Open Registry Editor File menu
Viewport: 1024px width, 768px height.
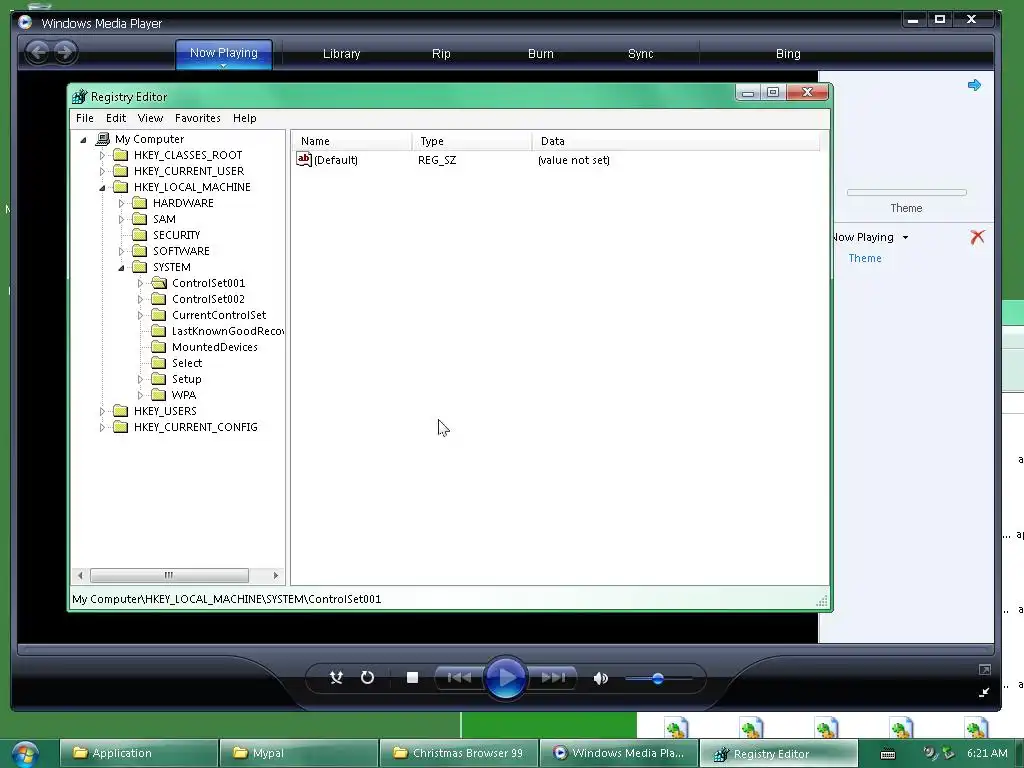(x=85, y=118)
